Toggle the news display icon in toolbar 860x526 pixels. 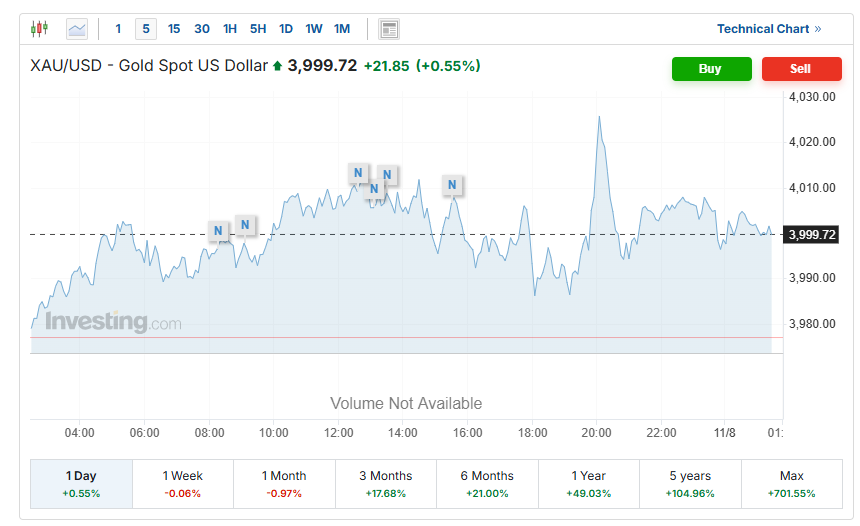pos(389,29)
